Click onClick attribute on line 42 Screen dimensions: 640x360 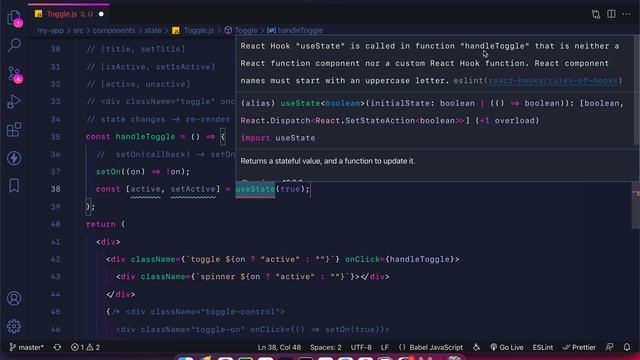point(362,259)
